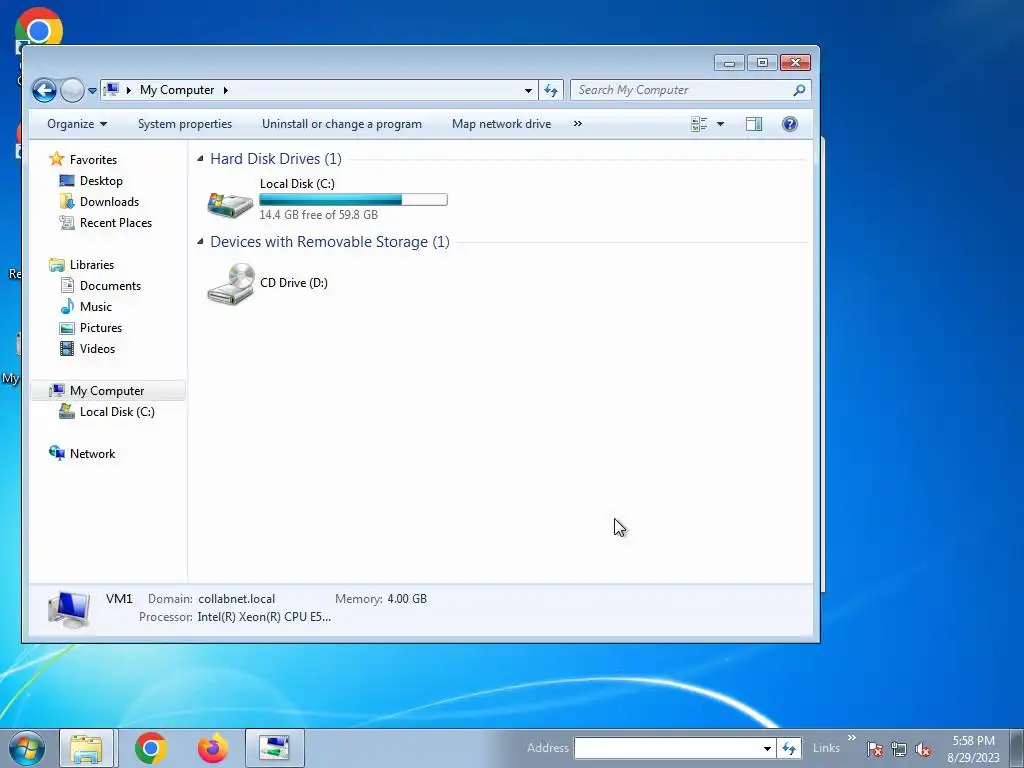Focus the taskbar Address input field
This screenshot has width=1024, height=768.
tap(667, 748)
